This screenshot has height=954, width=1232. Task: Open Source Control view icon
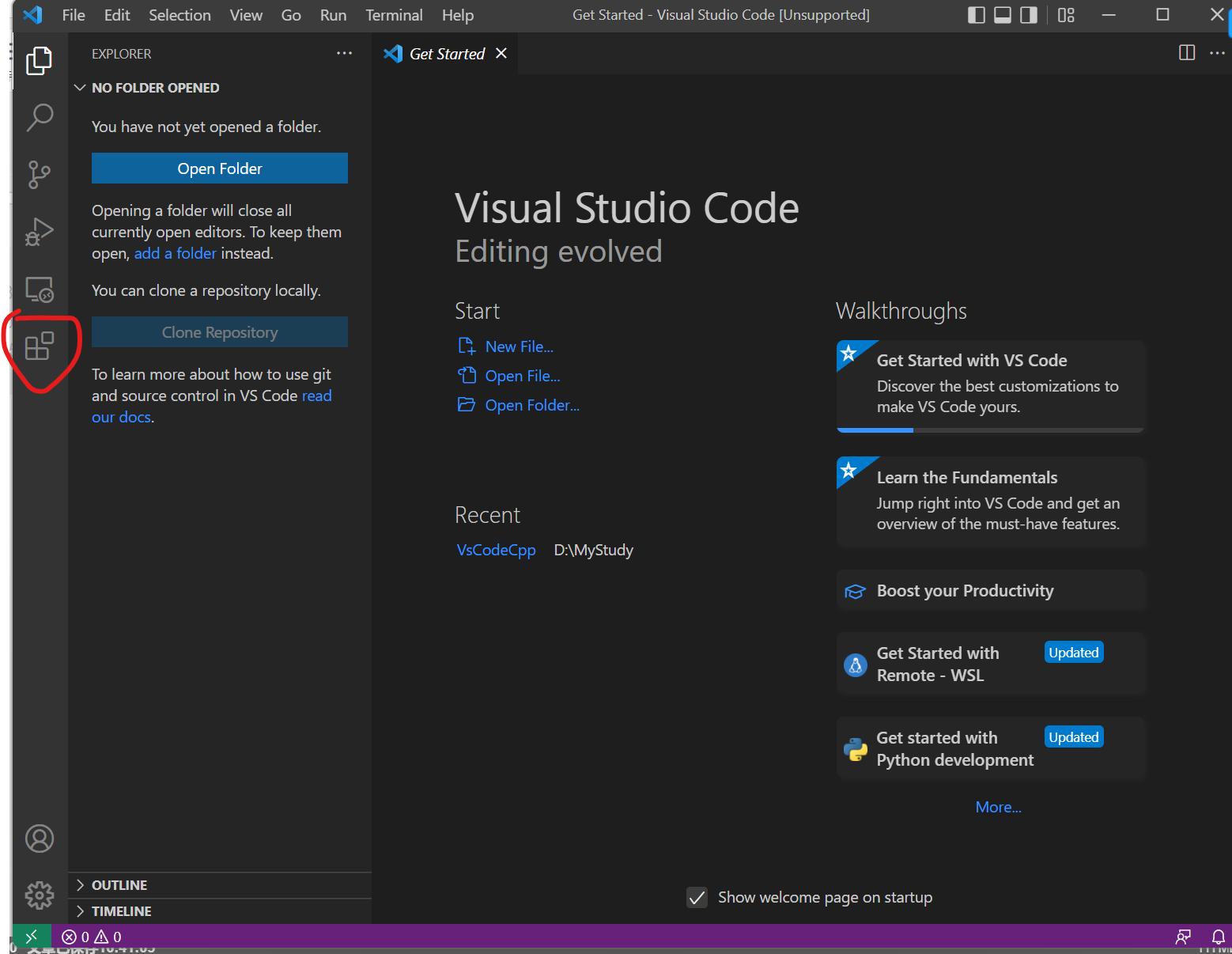point(39,175)
